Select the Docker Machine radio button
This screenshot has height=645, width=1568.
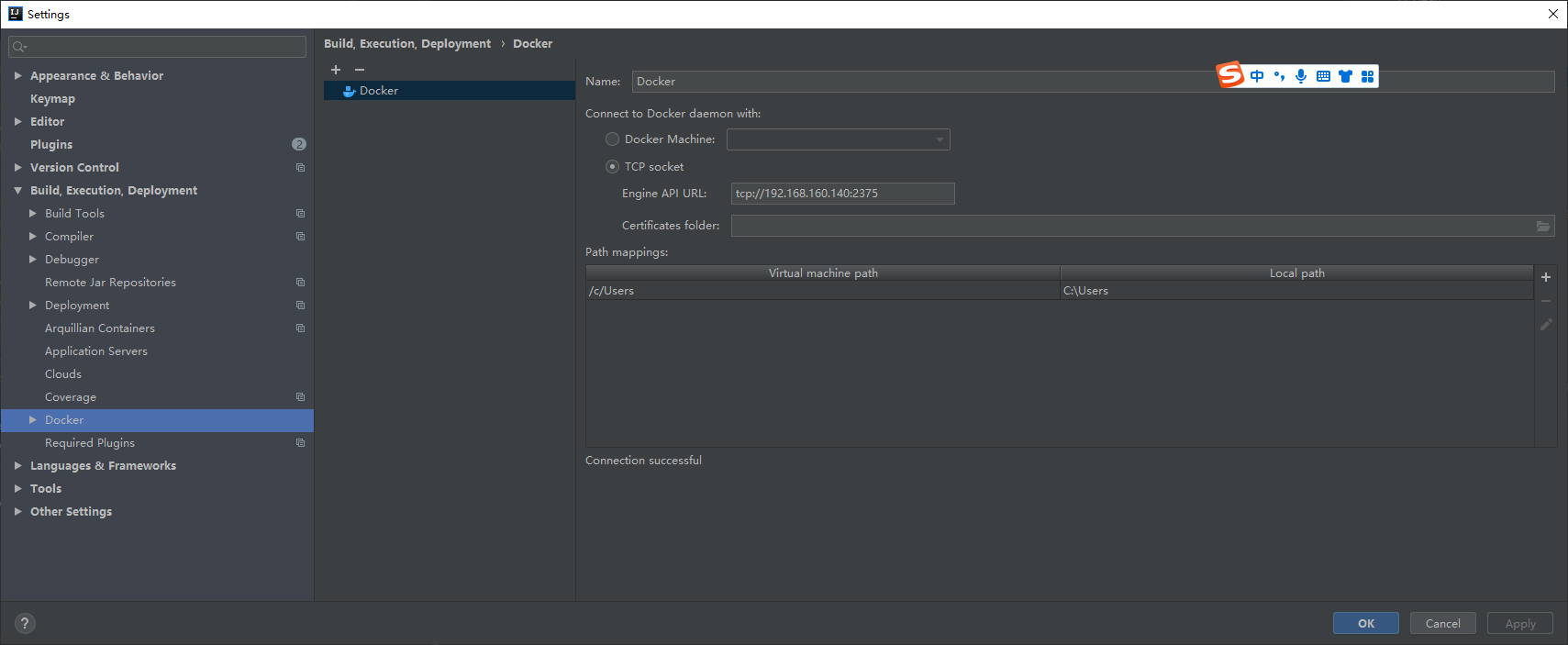612,139
